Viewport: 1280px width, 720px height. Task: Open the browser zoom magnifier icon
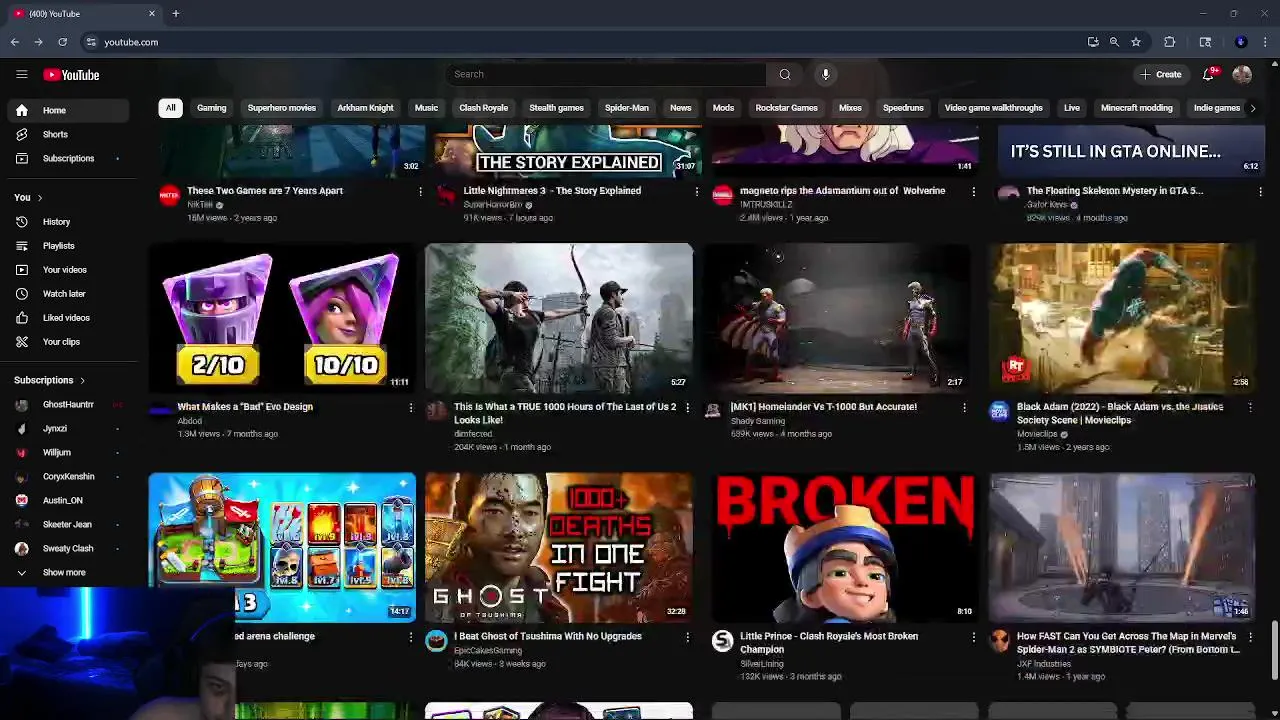click(1114, 42)
